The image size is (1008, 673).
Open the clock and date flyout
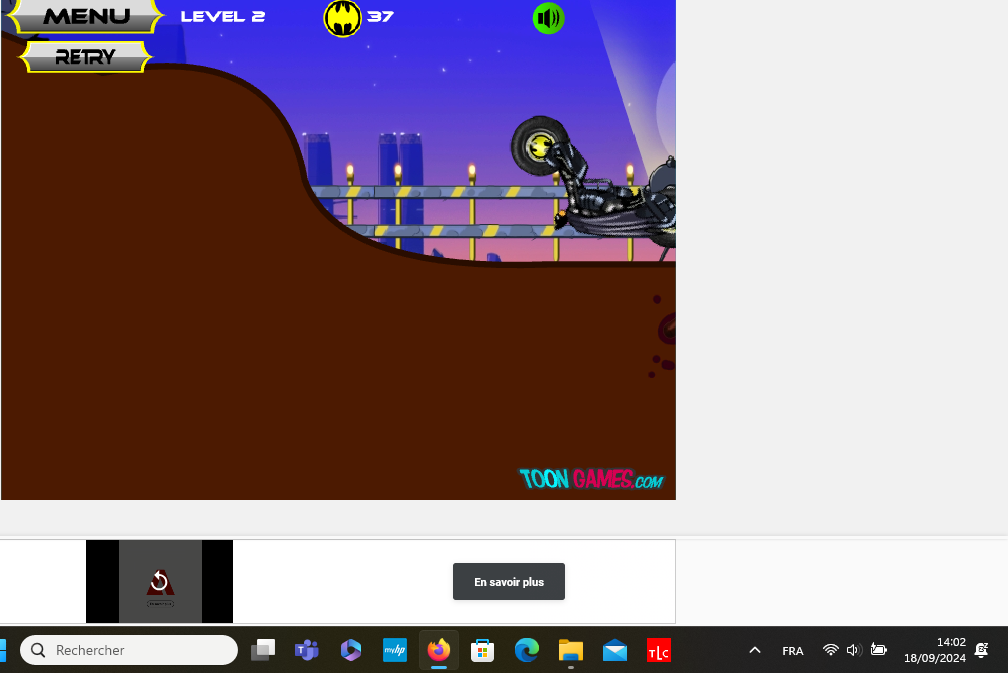(x=934, y=650)
